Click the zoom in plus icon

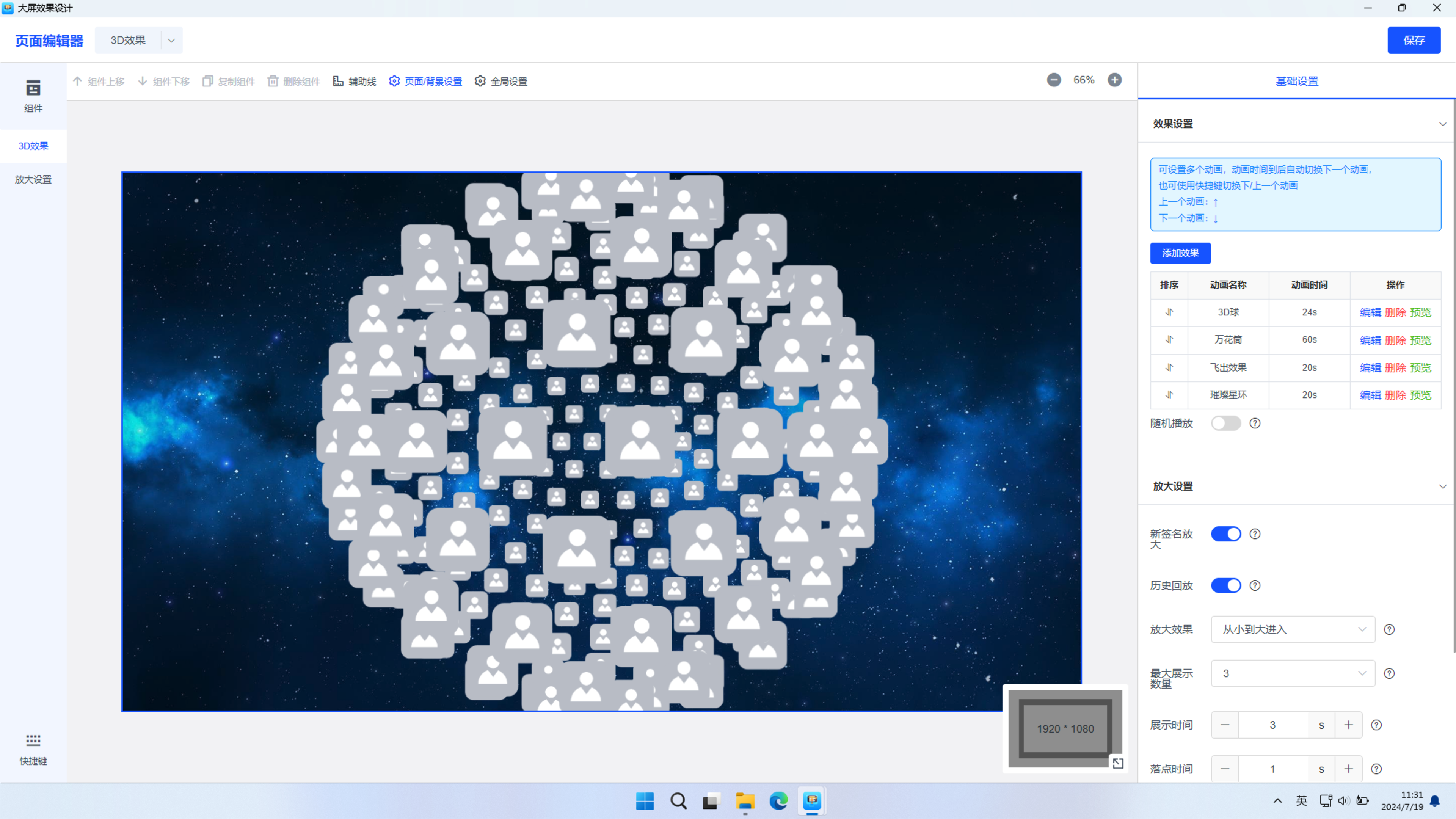tap(1115, 80)
